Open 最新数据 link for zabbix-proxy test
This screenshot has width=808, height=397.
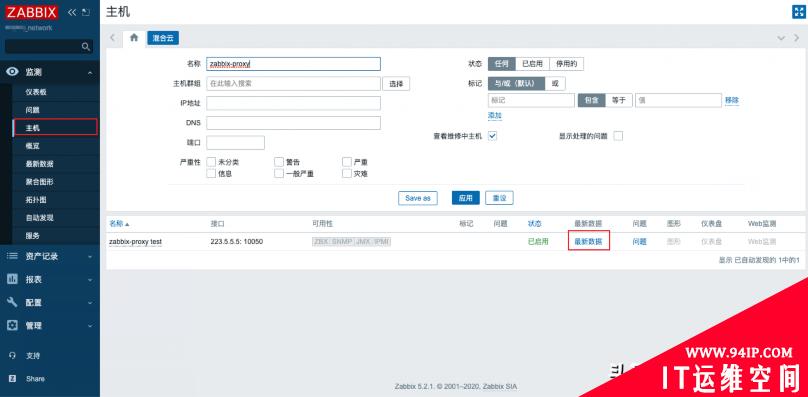click(x=588, y=241)
